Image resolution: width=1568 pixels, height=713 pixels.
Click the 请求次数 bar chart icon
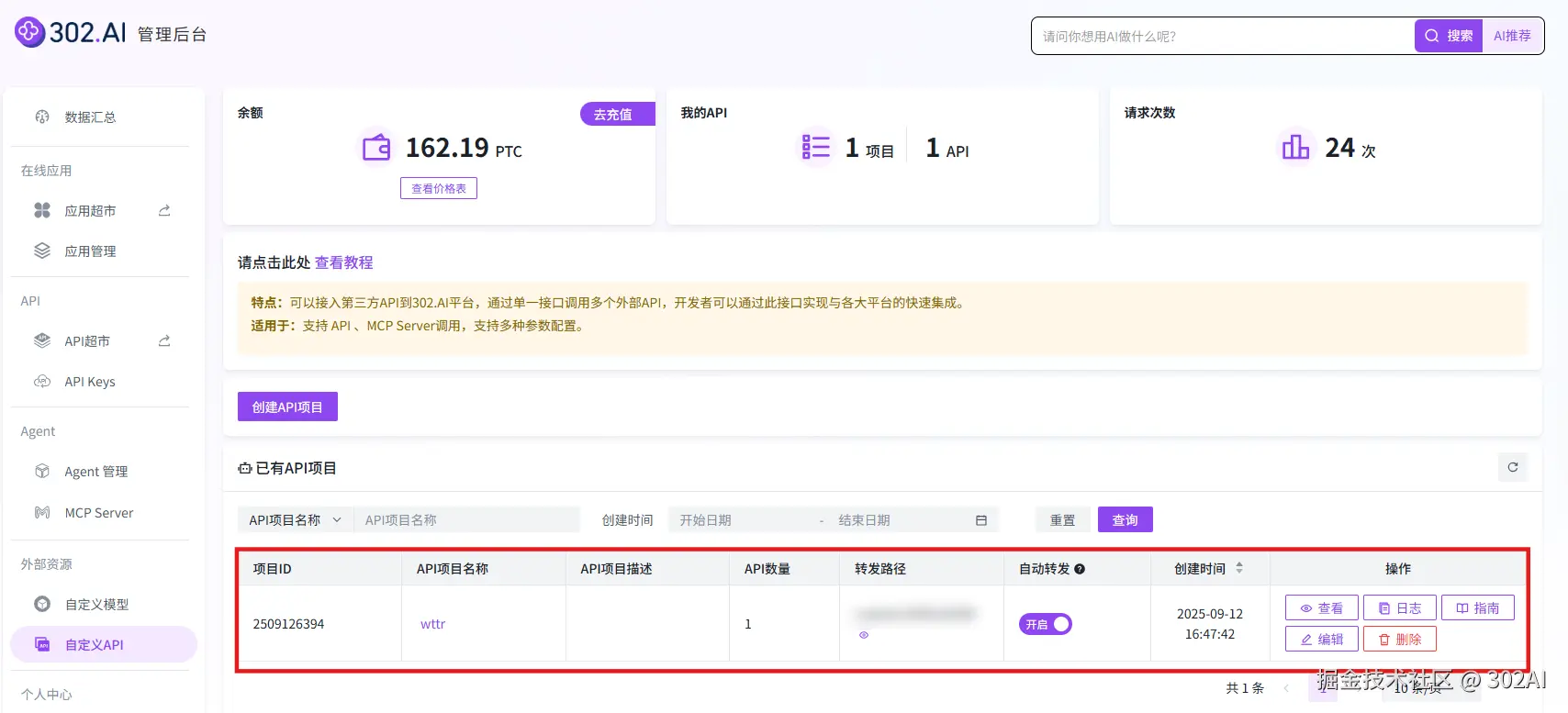point(1295,147)
